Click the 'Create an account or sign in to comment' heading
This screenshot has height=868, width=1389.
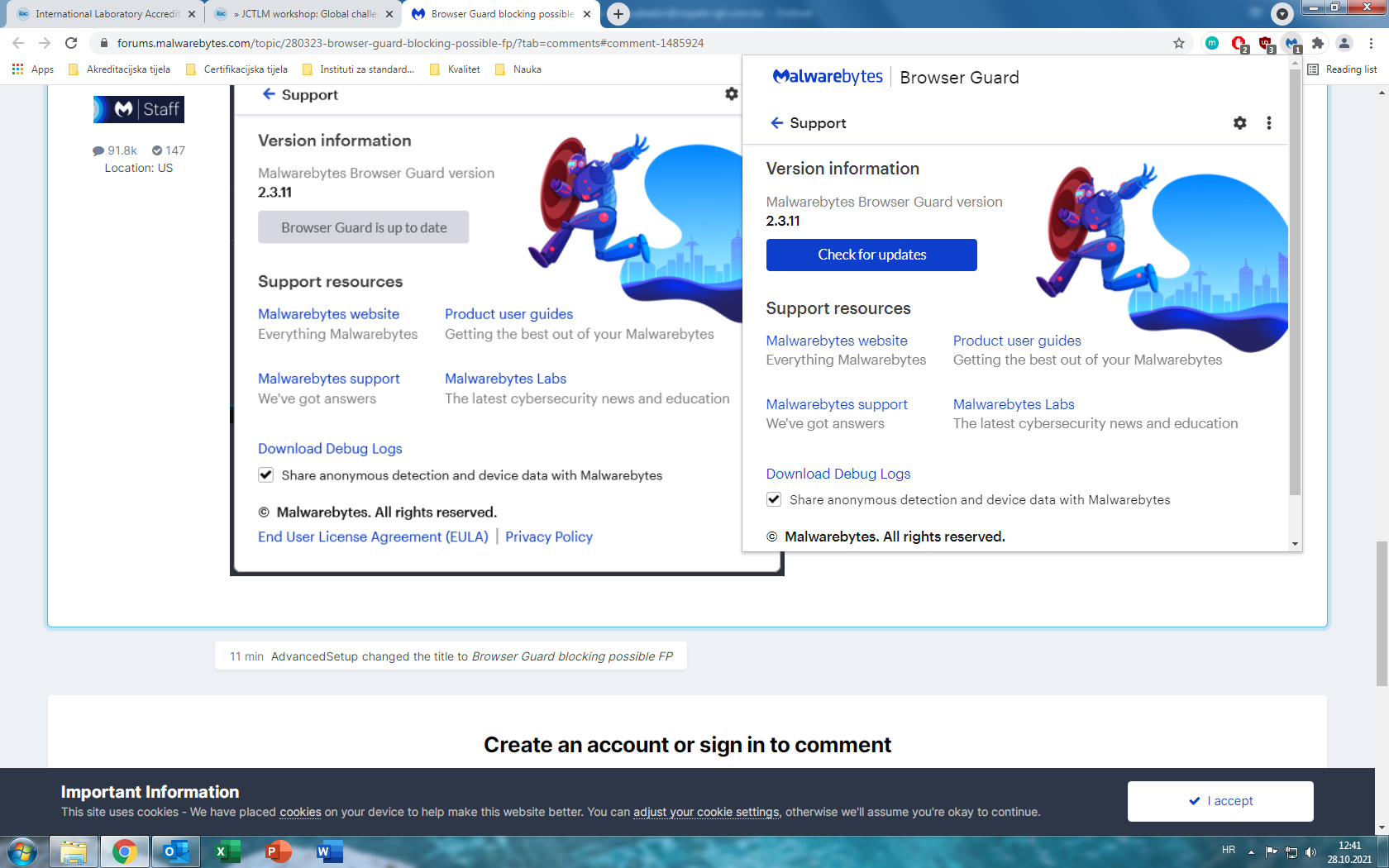687,745
